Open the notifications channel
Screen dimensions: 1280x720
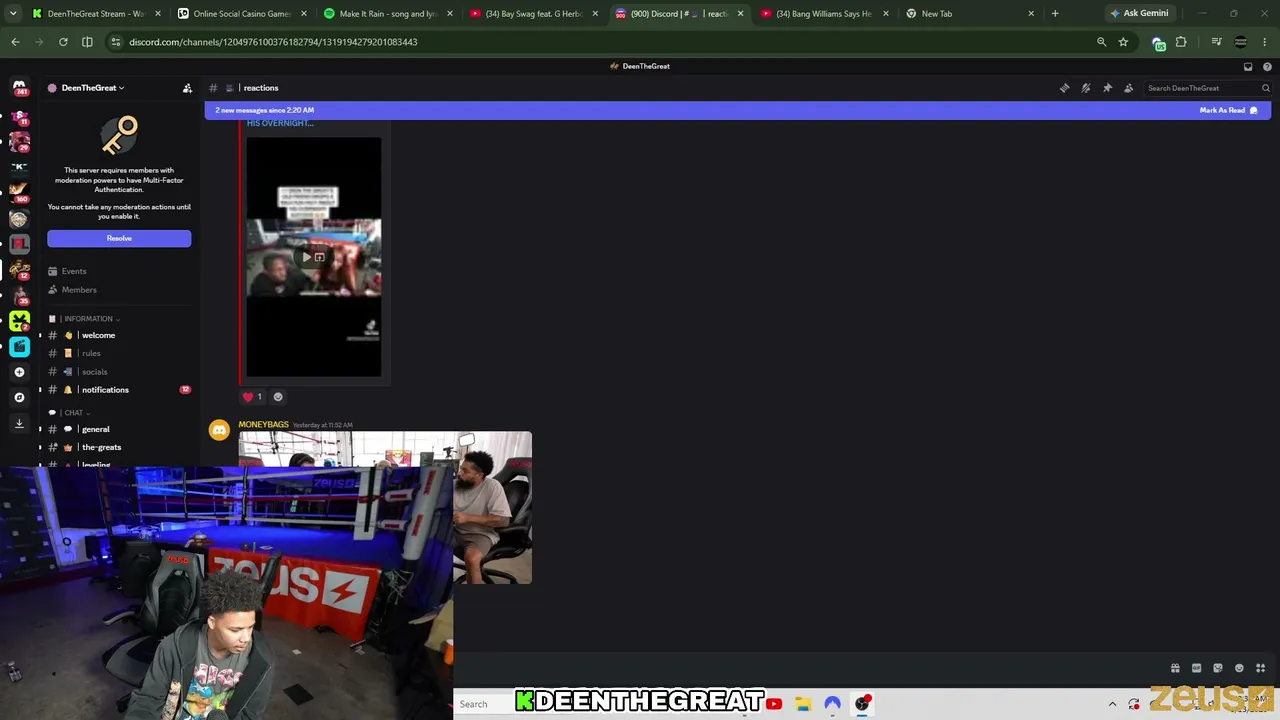coord(105,390)
